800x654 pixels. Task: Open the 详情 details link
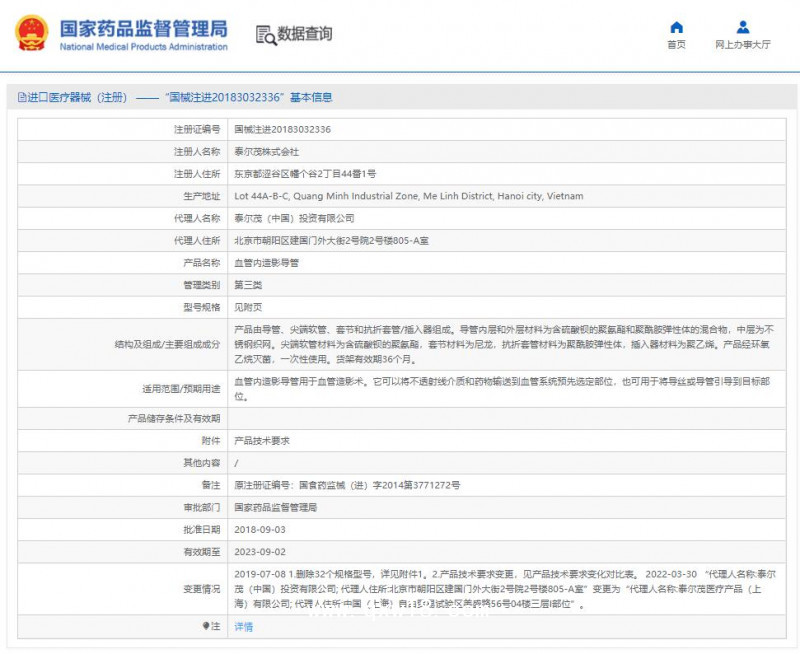[242, 626]
